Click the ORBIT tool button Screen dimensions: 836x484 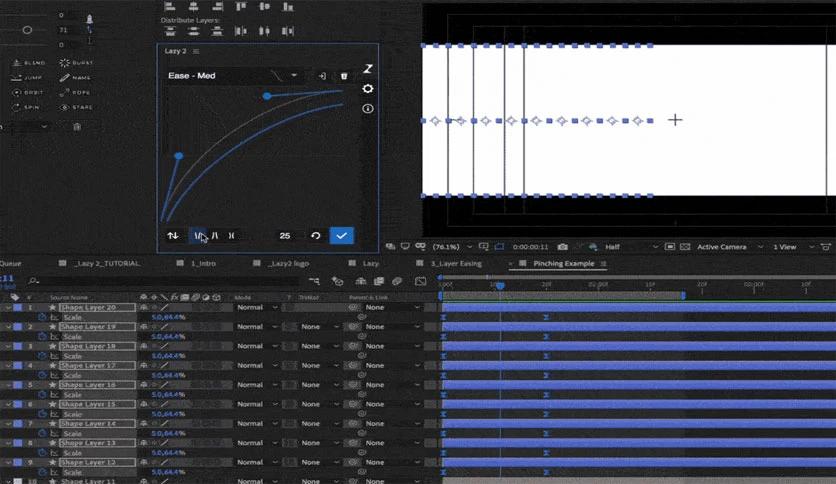point(28,92)
